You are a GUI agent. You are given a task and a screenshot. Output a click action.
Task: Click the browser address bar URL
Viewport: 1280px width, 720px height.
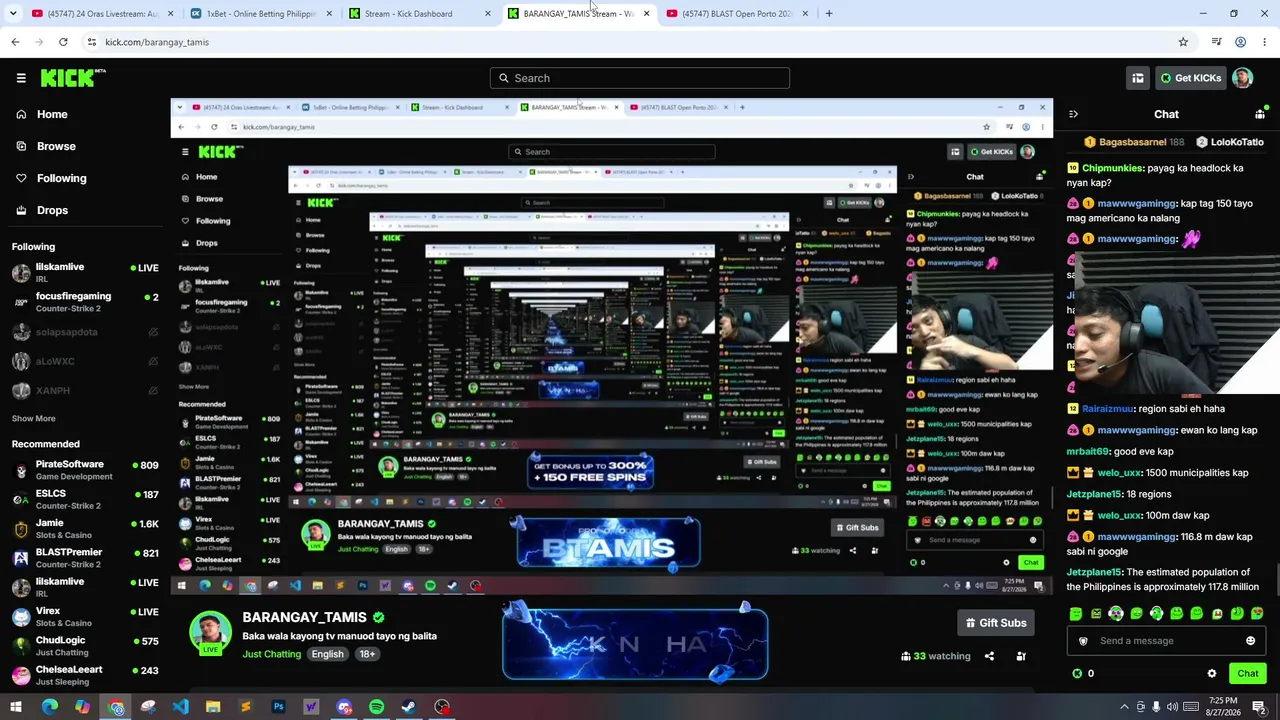[x=157, y=42]
